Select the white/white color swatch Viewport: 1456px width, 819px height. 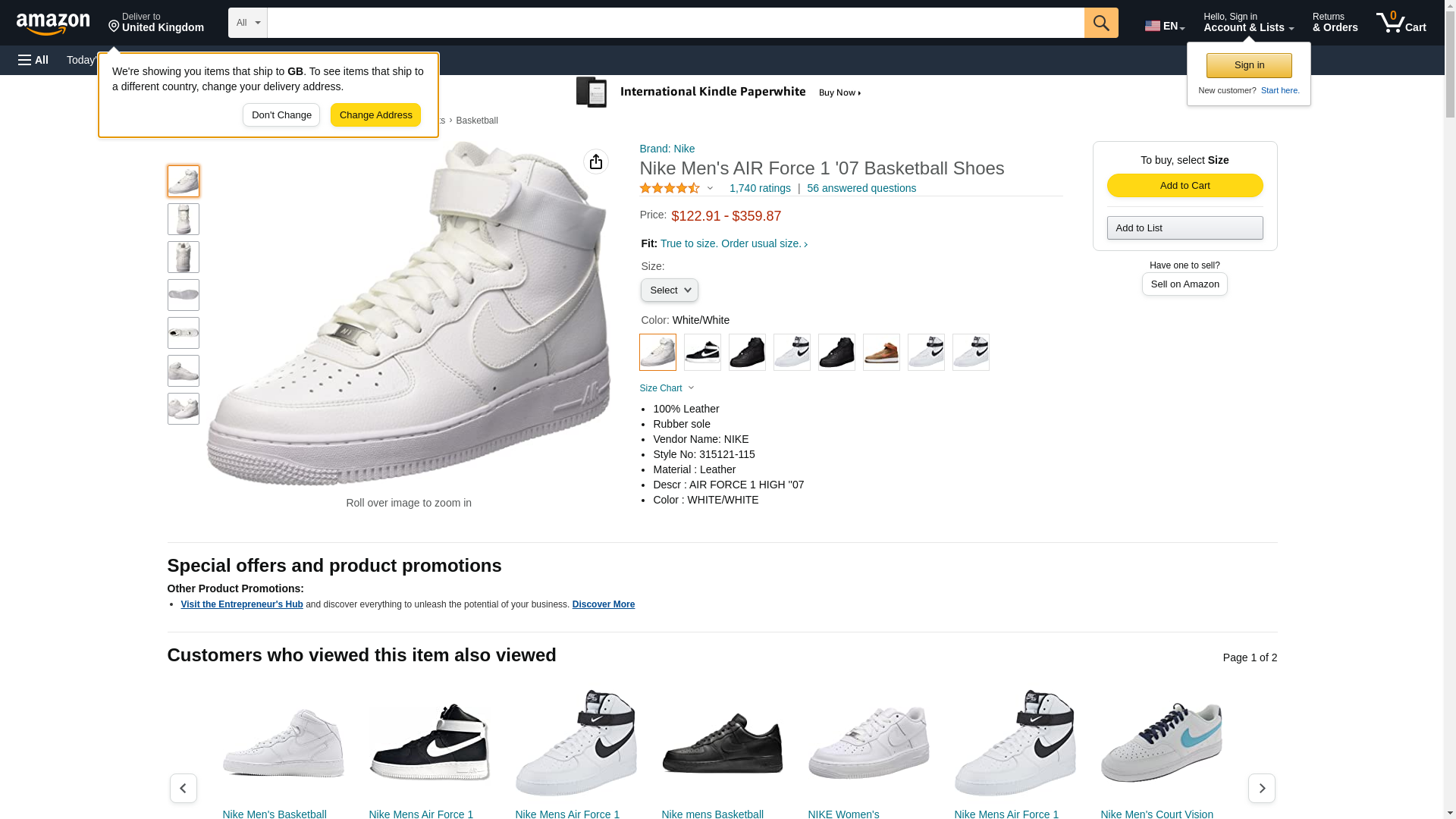click(657, 352)
